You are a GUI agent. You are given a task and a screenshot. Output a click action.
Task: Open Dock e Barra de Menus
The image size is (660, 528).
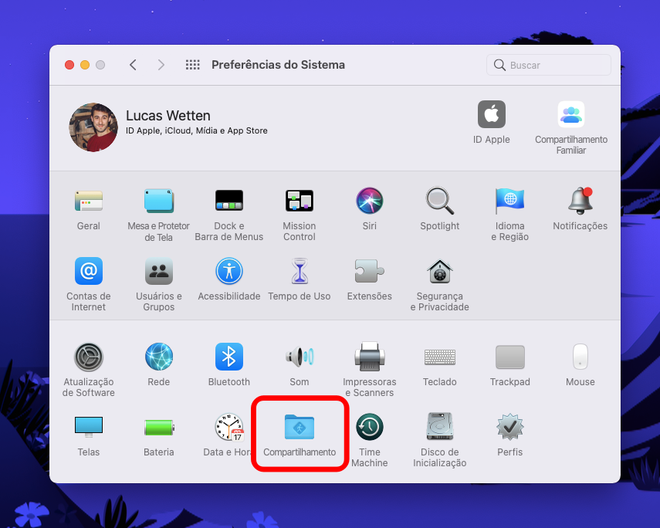(229, 201)
